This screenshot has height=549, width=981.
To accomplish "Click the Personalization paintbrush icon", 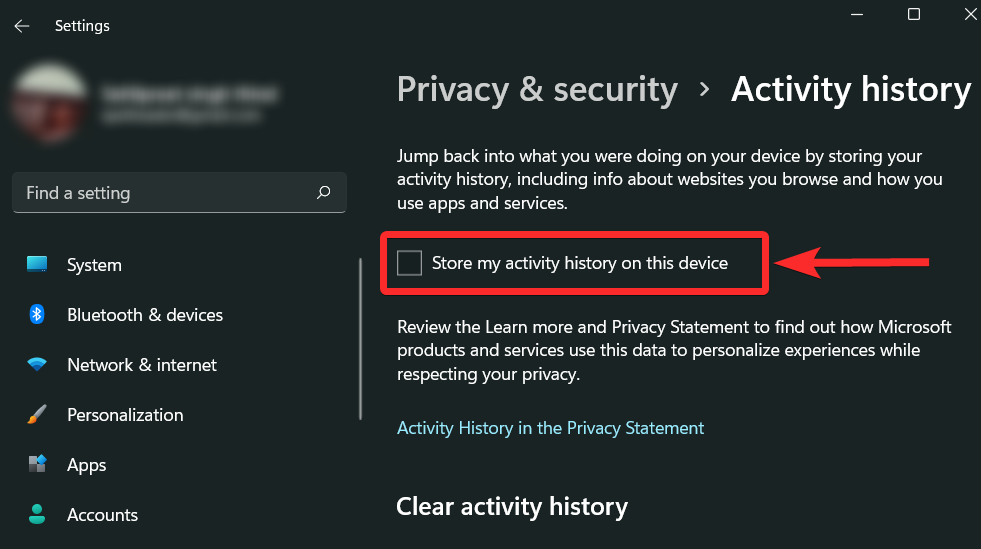I will (37, 415).
